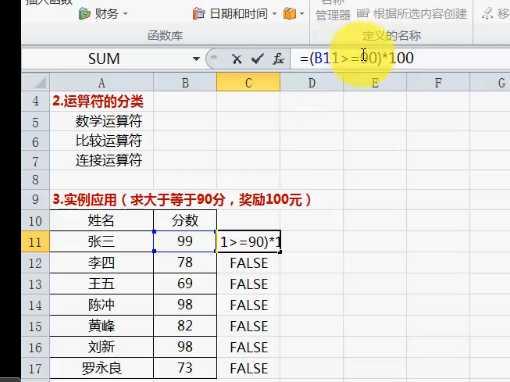Click score cell 73
510x382 pixels.
tap(185, 368)
